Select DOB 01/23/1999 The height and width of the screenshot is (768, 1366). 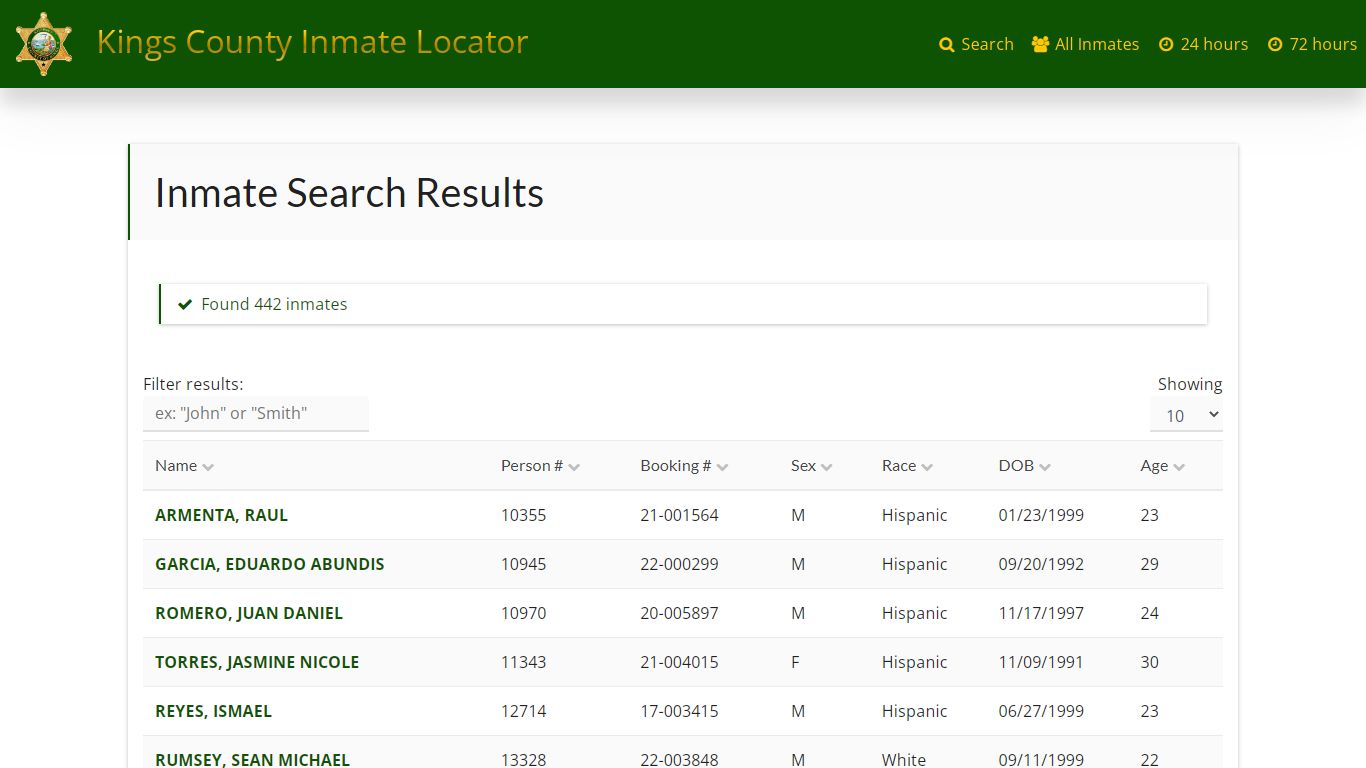click(x=1041, y=515)
